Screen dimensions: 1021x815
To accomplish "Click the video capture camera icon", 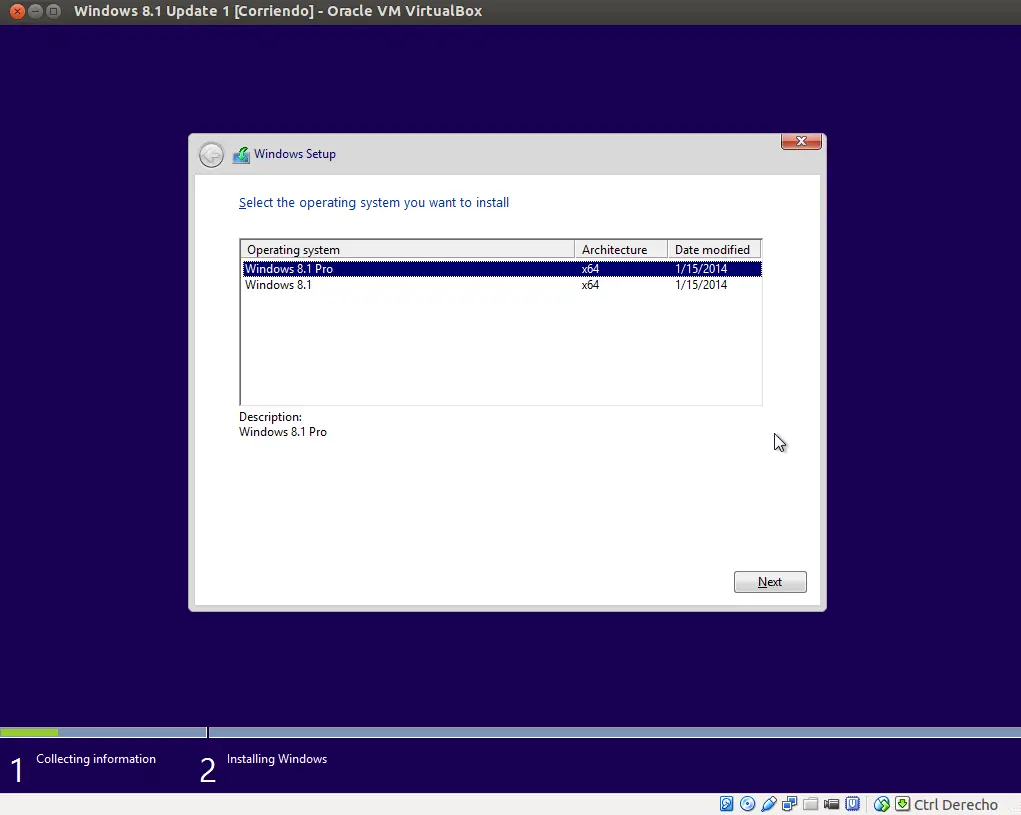I will (831, 805).
